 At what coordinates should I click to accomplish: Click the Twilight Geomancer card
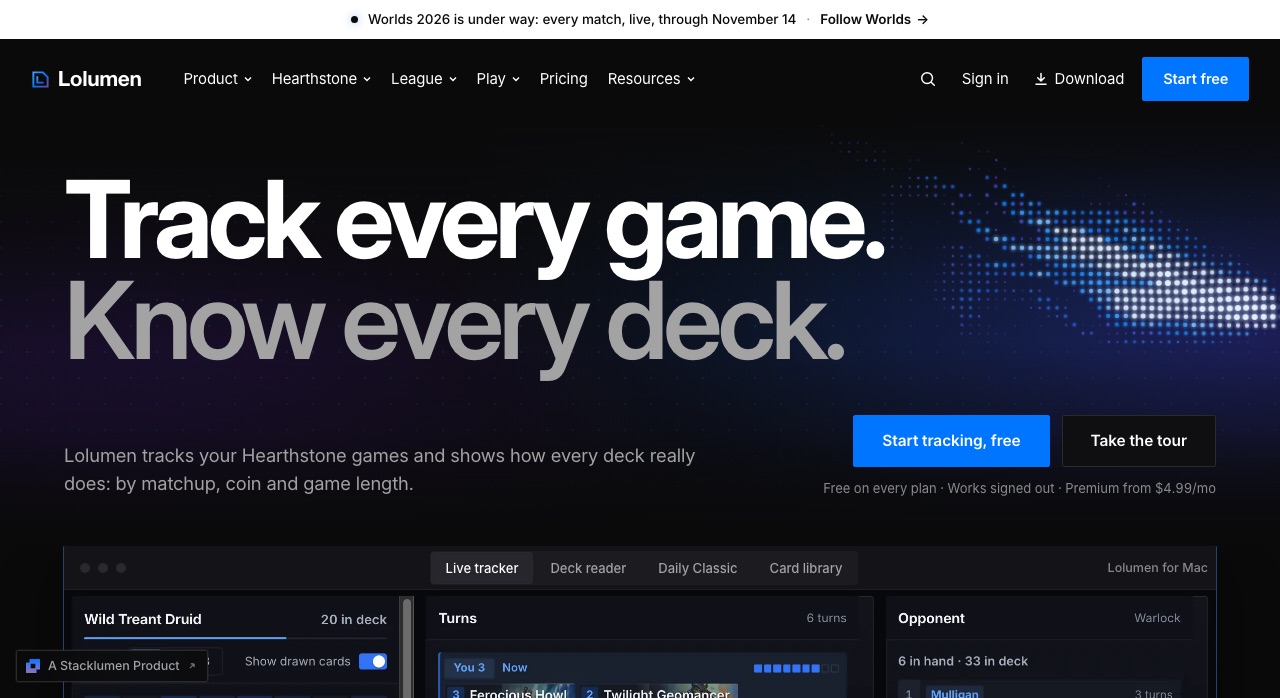point(658,691)
